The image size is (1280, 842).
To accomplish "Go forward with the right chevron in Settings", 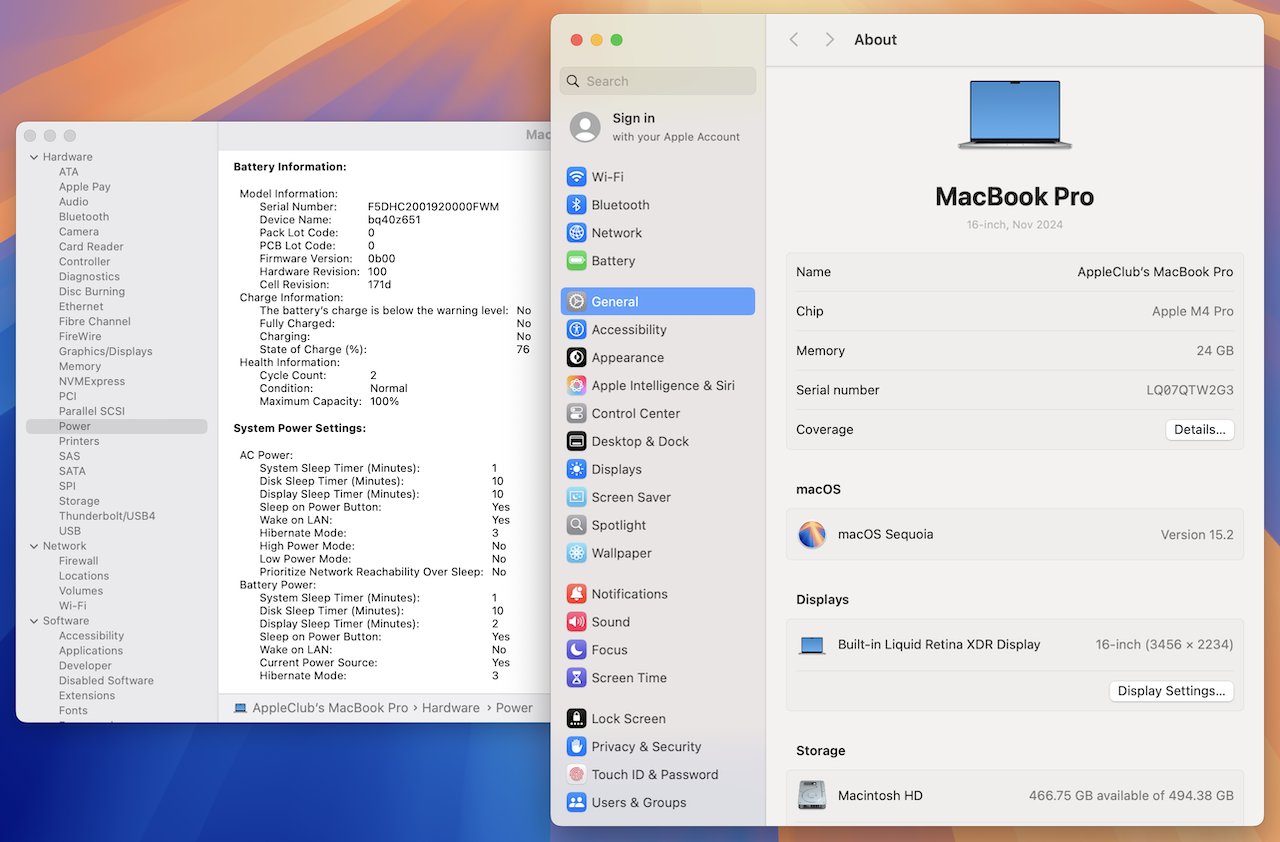I will pyautogui.click(x=829, y=40).
